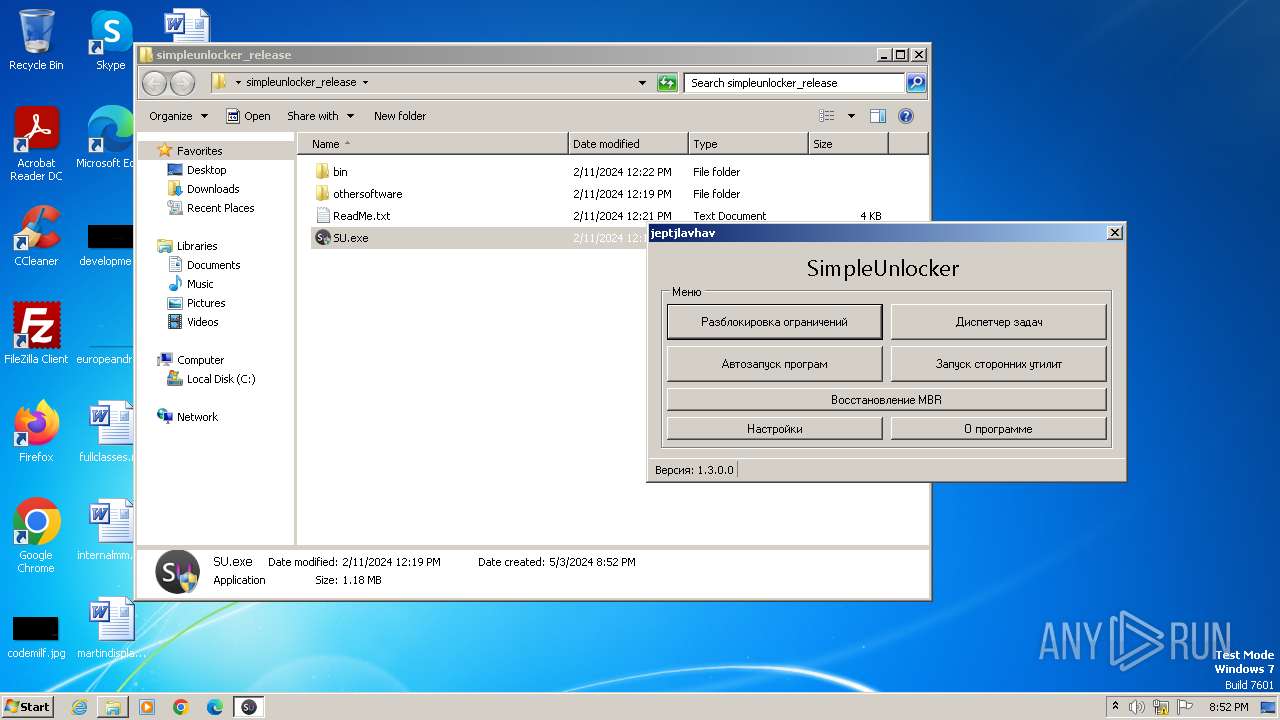The height and width of the screenshot is (720, 1280).
Task: Select the othersoftware folder
Action: coord(367,194)
